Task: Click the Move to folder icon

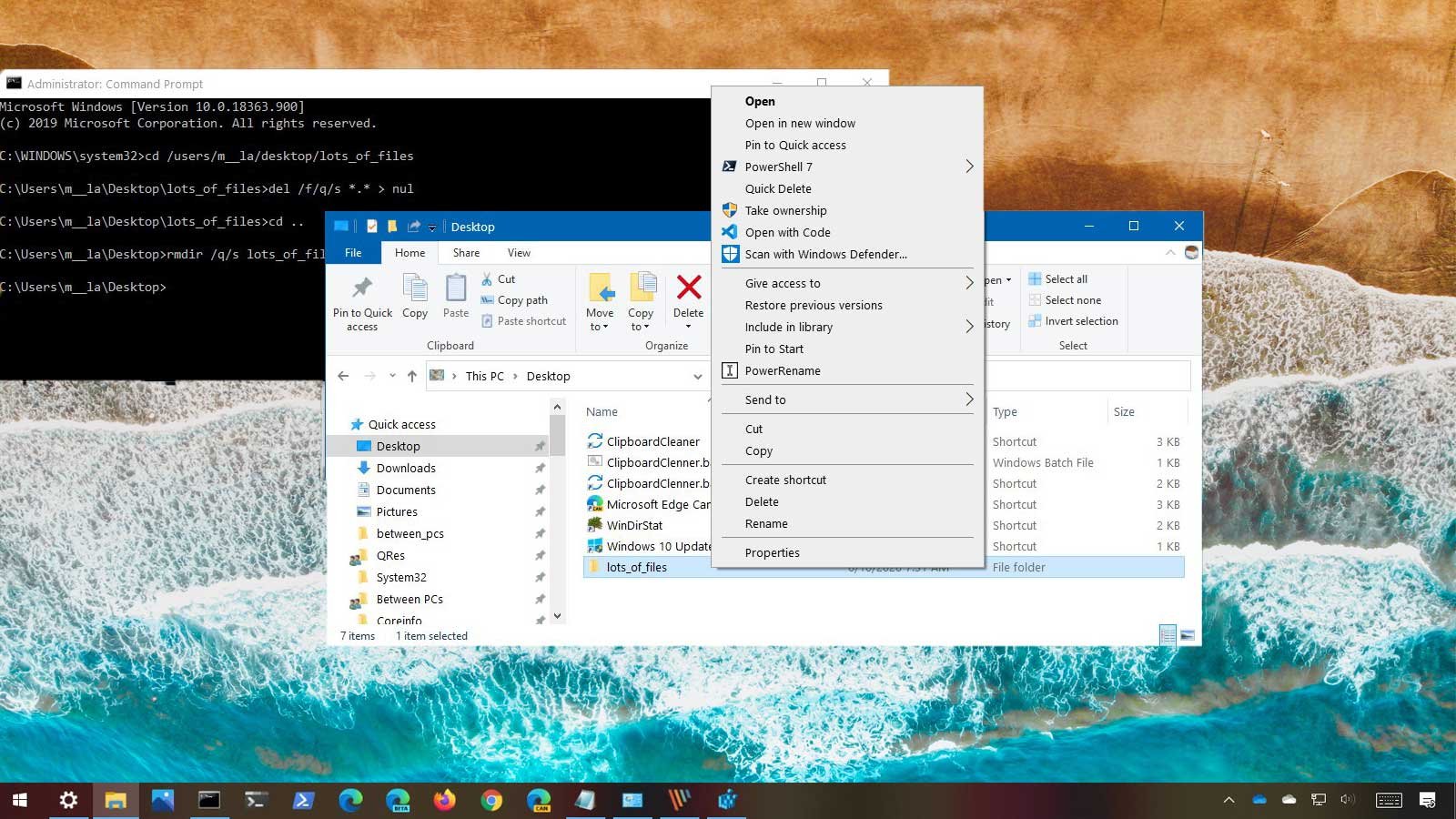Action: (600, 289)
